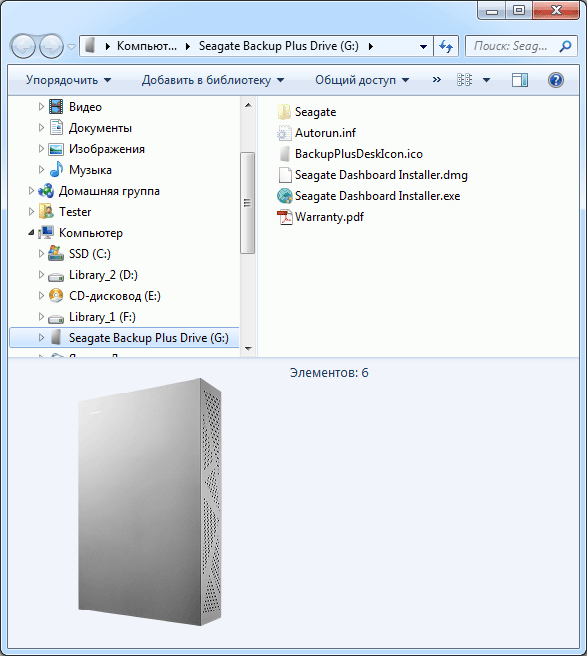Screen dimensions: 587x656
Task: Click the navigation pane scroll up arrow
Action: point(248,105)
